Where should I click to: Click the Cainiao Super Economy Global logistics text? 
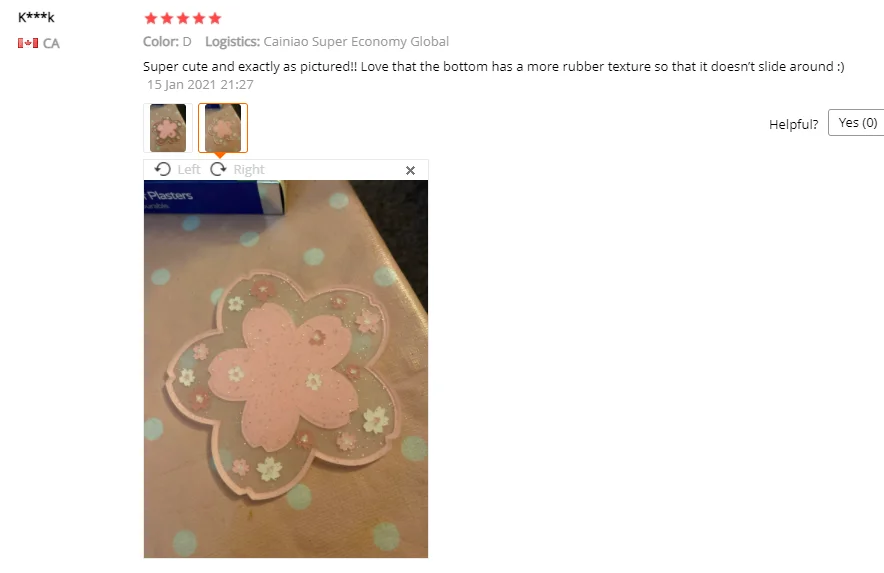tap(356, 42)
